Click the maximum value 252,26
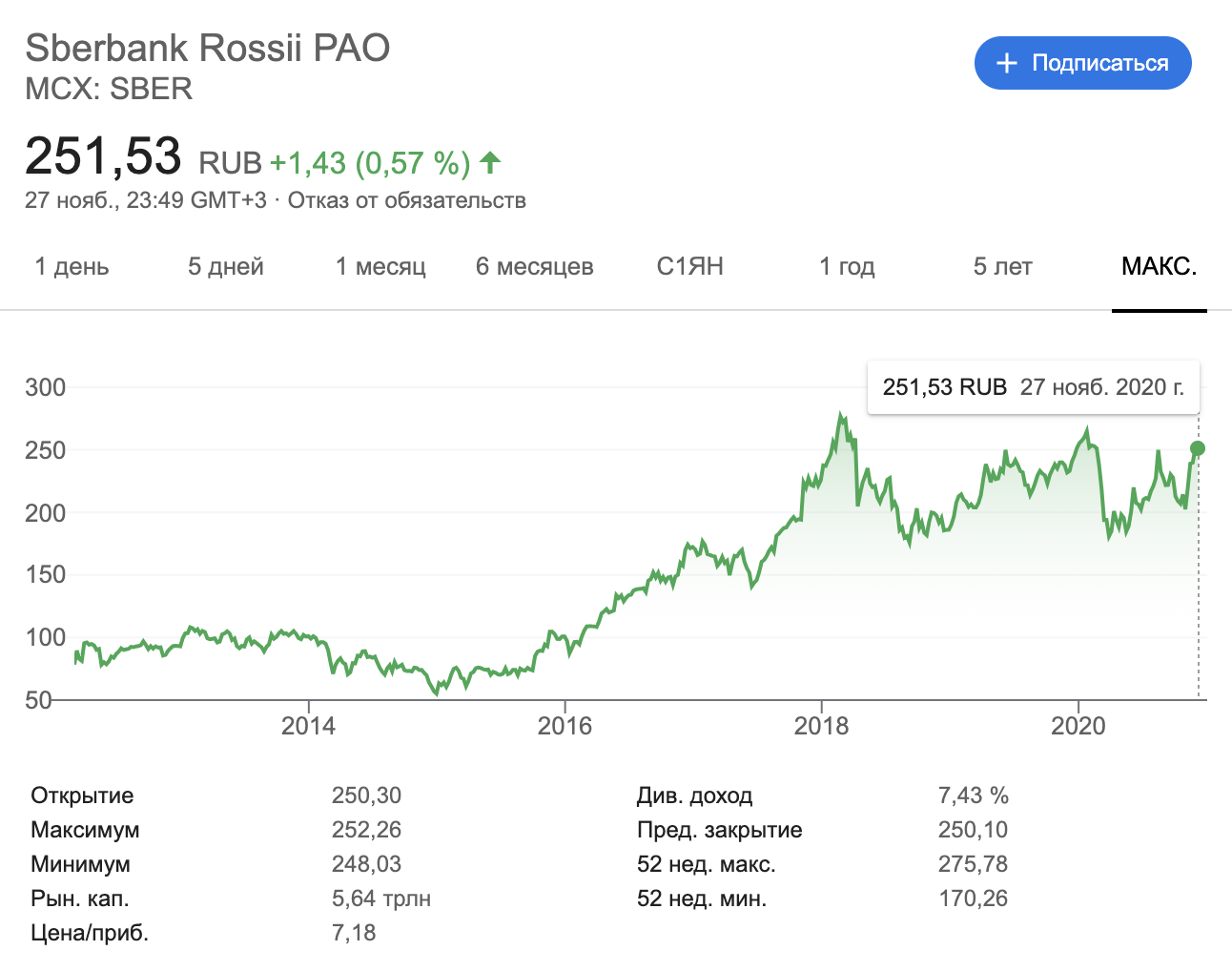The height and width of the screenshot is (971, 1232). [366, 830]
